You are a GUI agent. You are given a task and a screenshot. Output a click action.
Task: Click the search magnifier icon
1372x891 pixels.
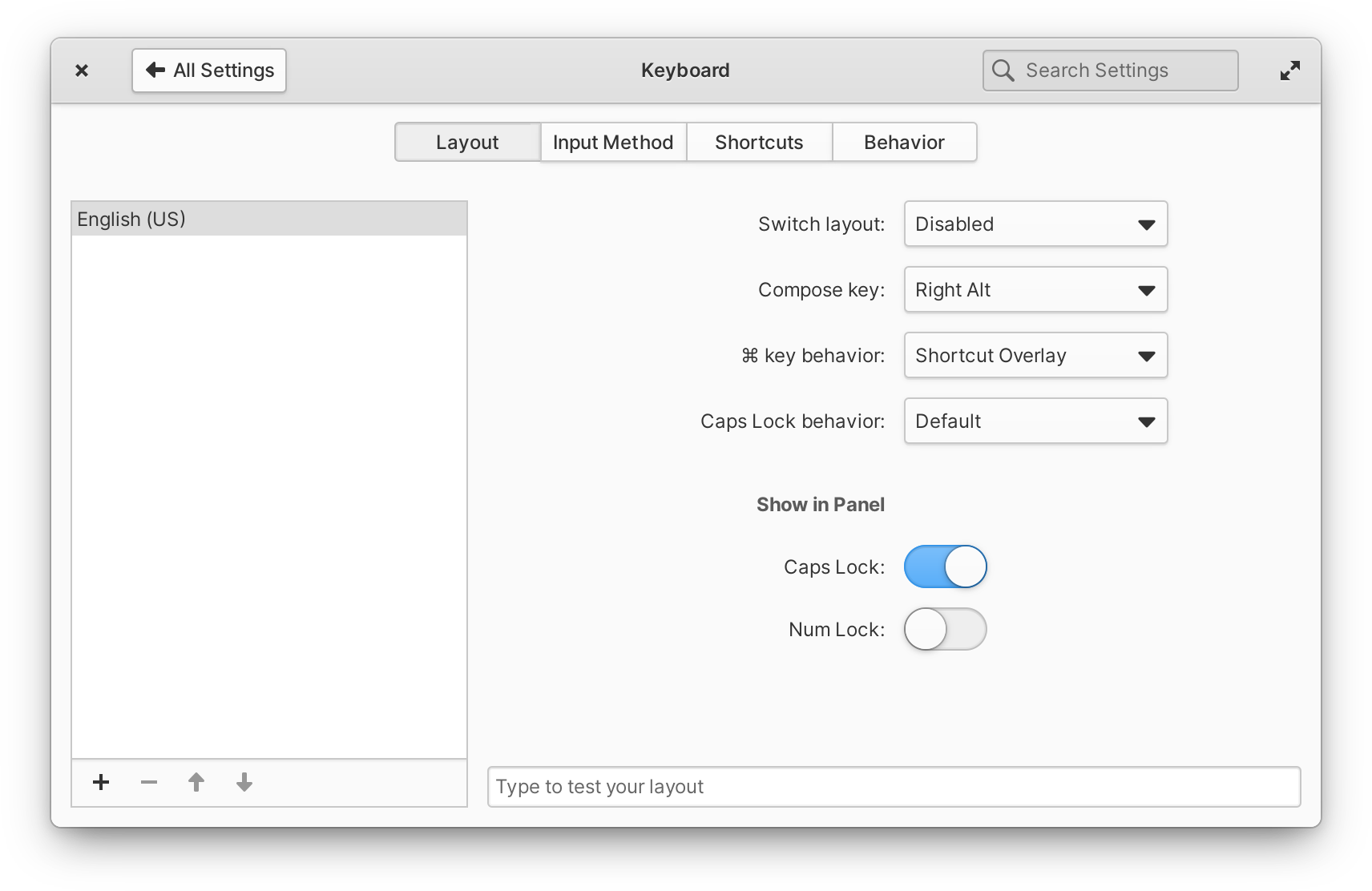point(1003,70)
